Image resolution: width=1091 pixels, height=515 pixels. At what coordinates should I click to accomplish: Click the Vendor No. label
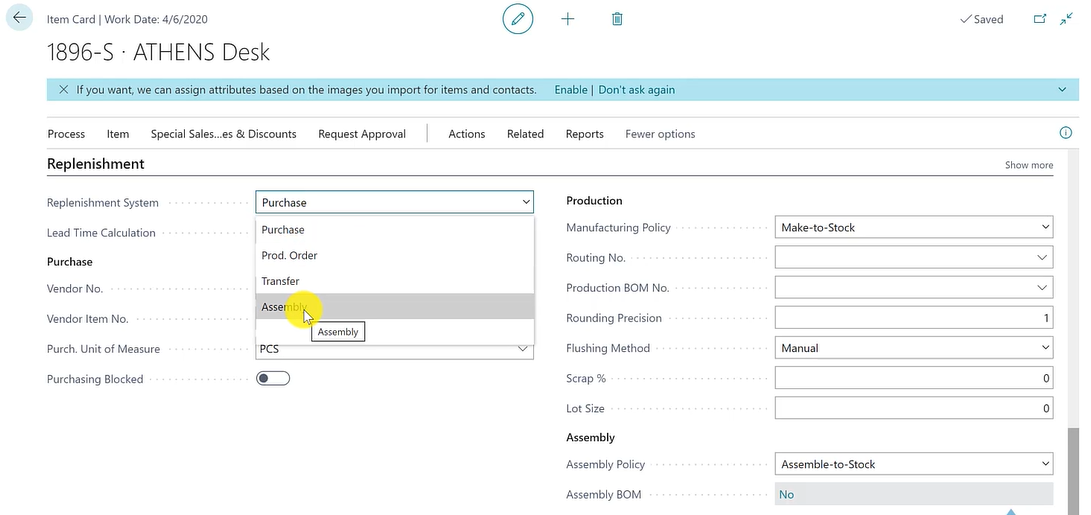click(74, 289)
